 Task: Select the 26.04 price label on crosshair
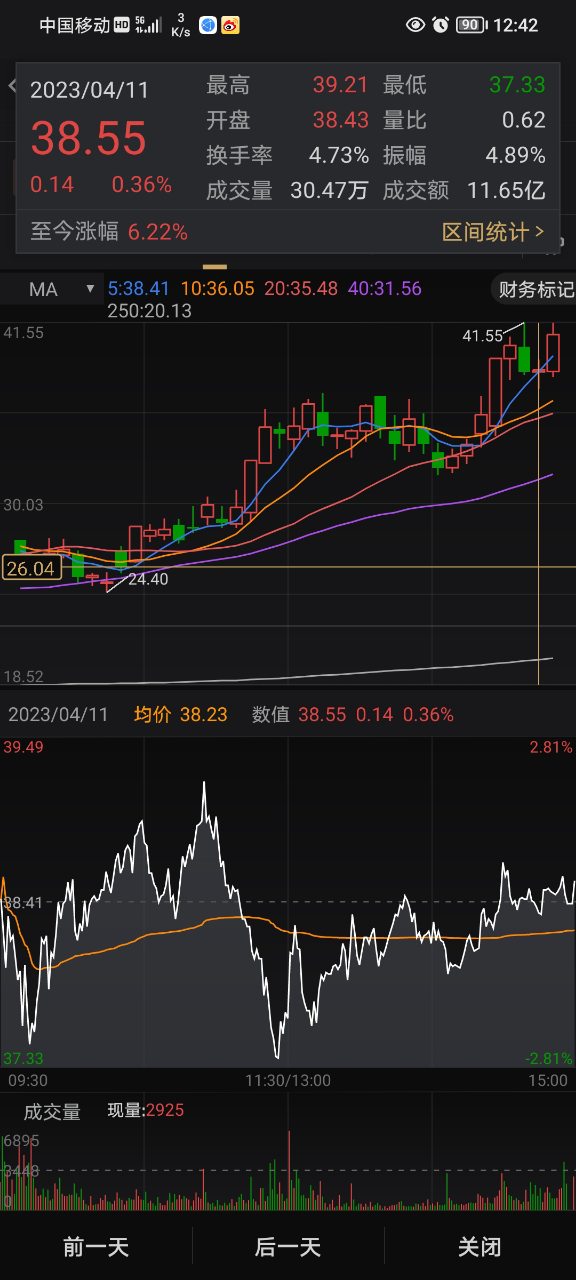[30, 568]
